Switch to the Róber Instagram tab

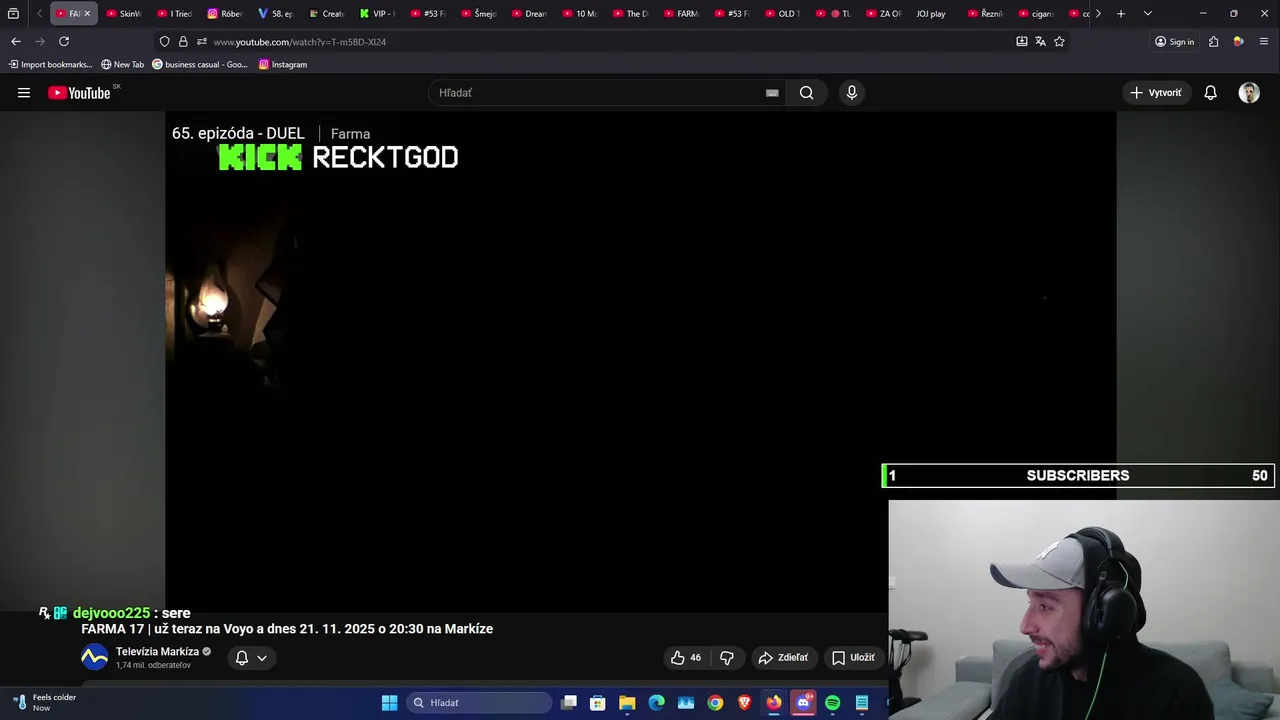tap(225, 13)
